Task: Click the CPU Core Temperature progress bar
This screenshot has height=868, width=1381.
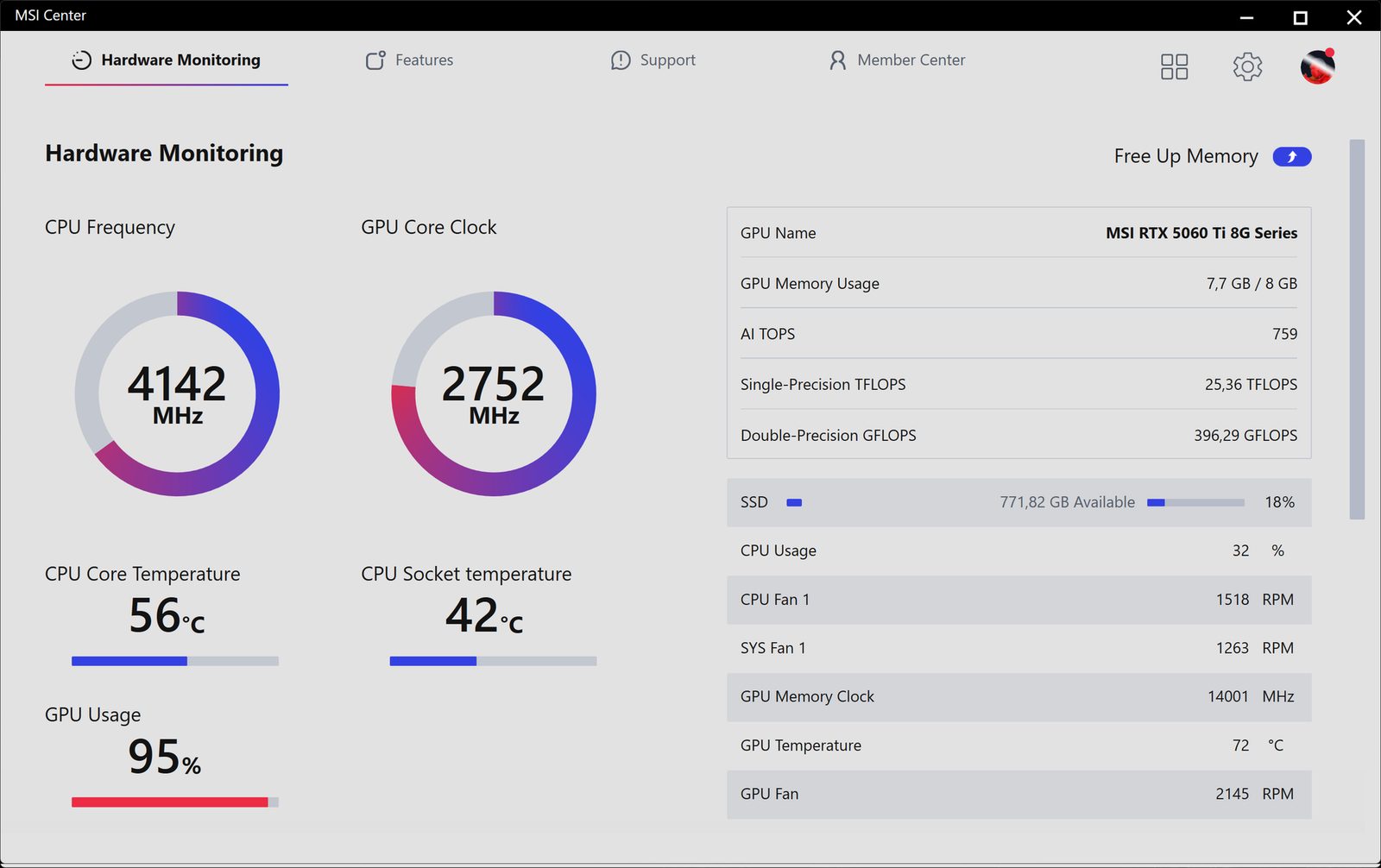Action: click(x=175, y=661)
